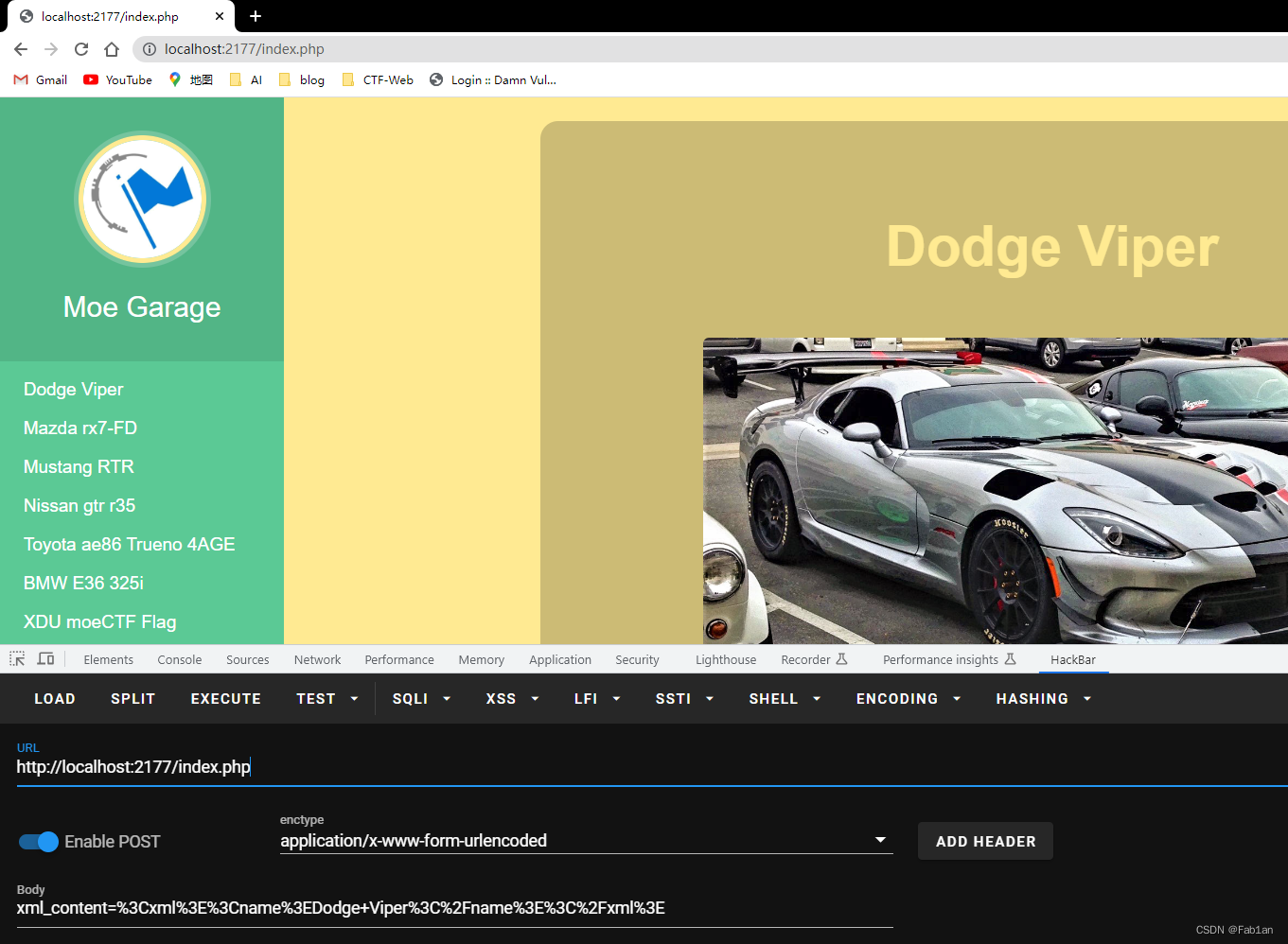Image resolution: width=1288 pixels, height=944 pixels.
Task: Open the Dodge Viper sidebar link
Action: click(74, 389)
